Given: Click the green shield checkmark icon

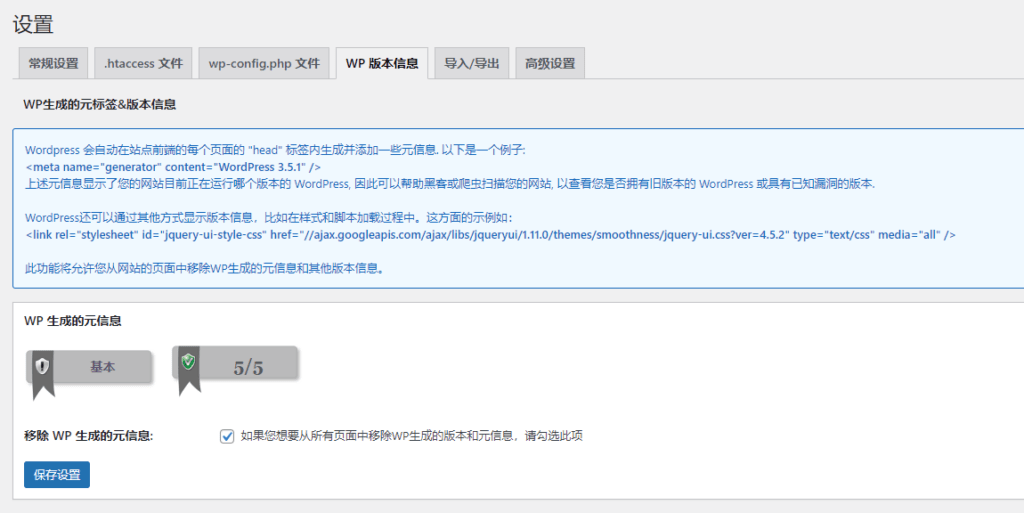Looking at the screenshot, I should [x=188, y=362].
